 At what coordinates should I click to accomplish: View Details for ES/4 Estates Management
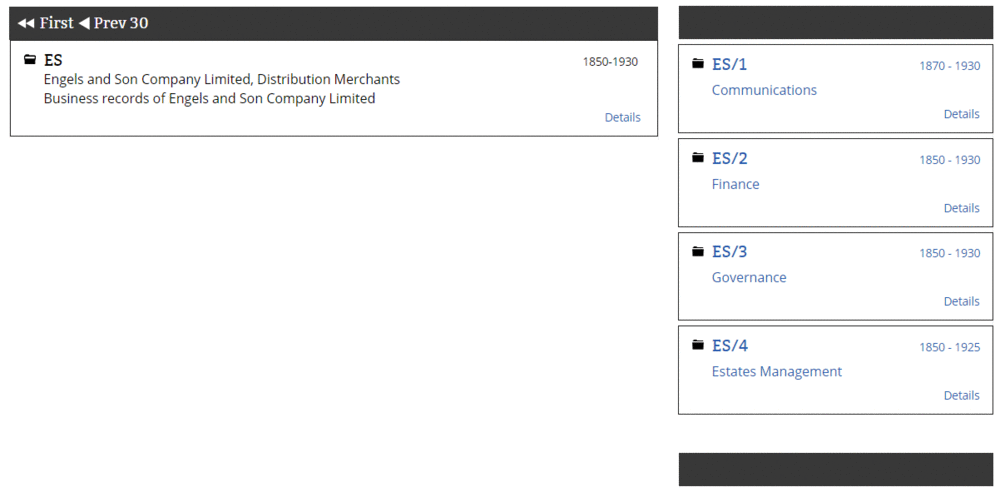point(961,395)
